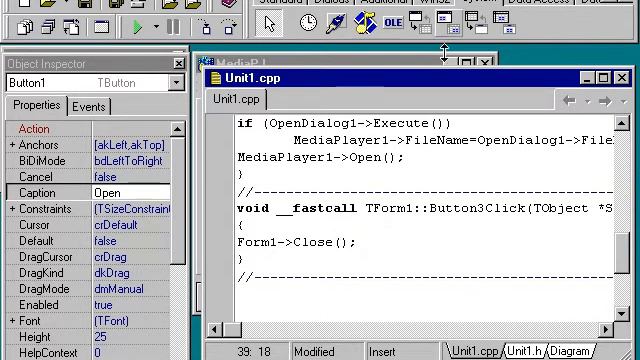Expand the Font property
The image size is (640, 360).
12,321
